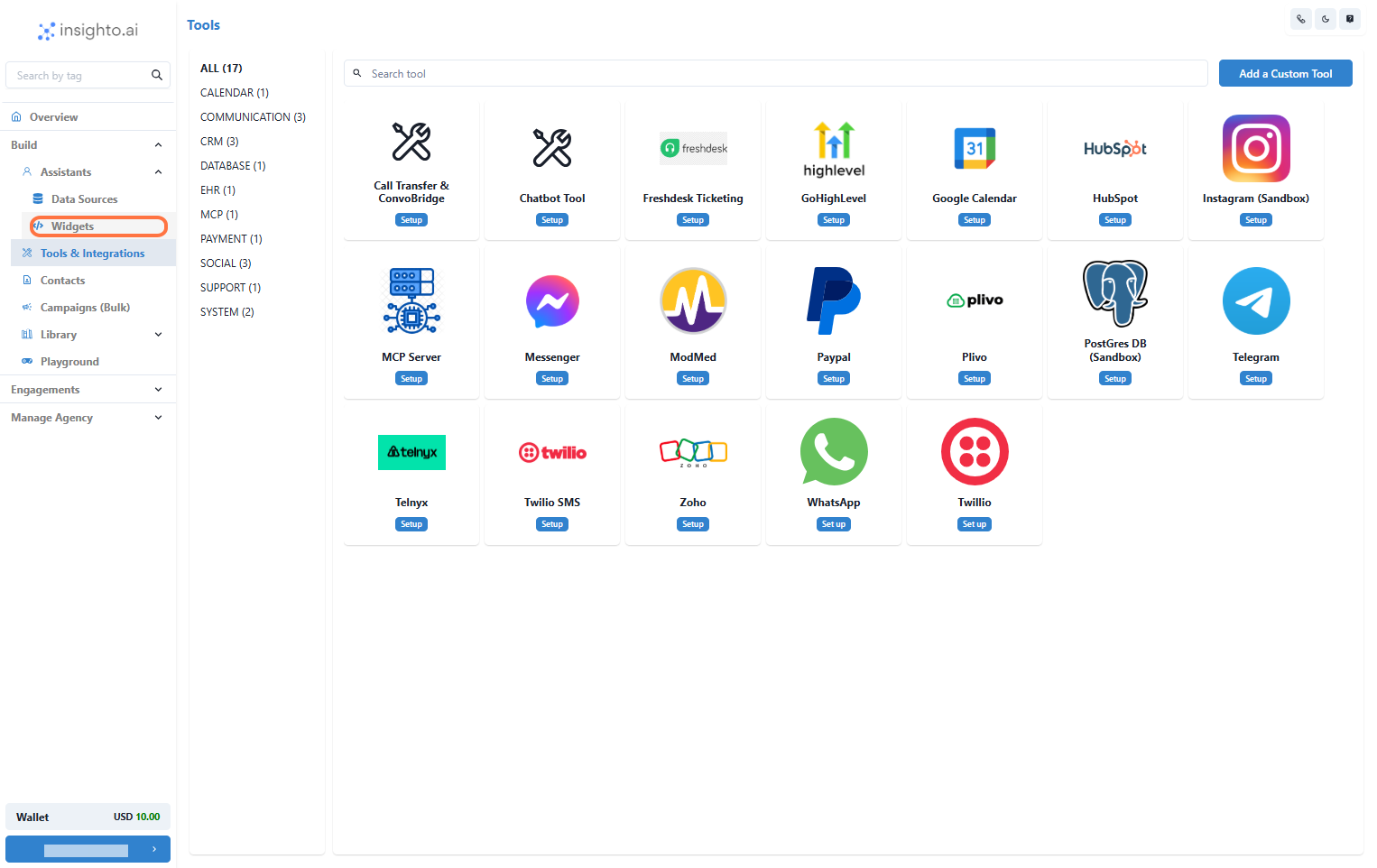The image size is (1377, 868).
Task: Select the WhatsApp icon
Action: (834, 451)
